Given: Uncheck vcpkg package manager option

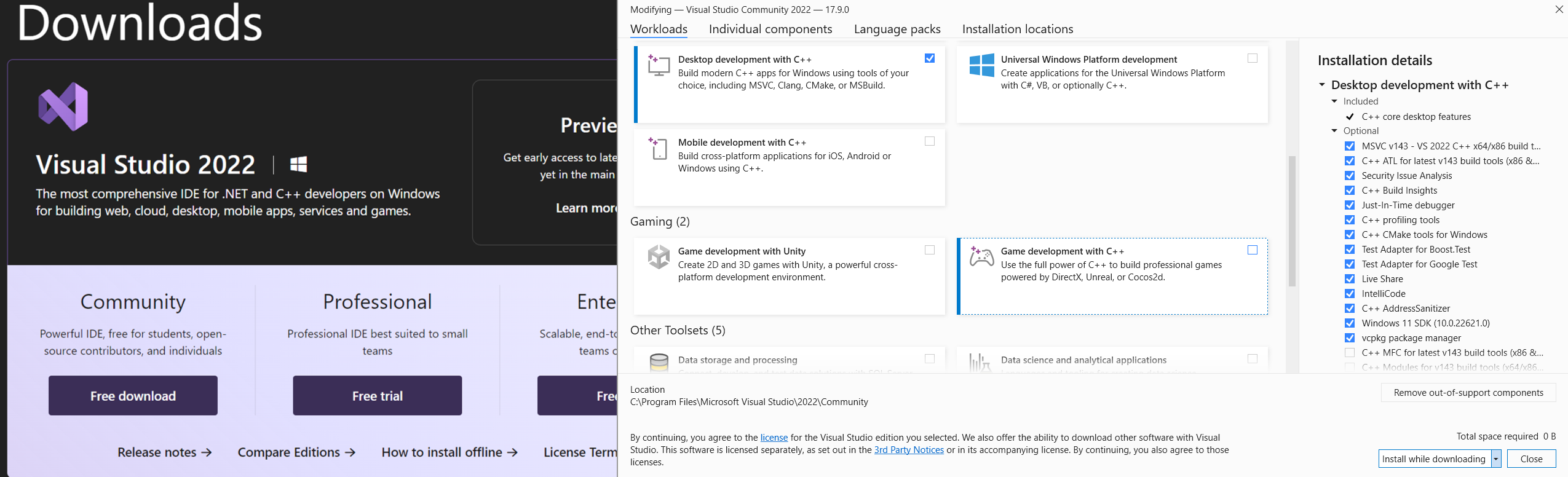Looking at the screenshot, I should point(1350,338).
